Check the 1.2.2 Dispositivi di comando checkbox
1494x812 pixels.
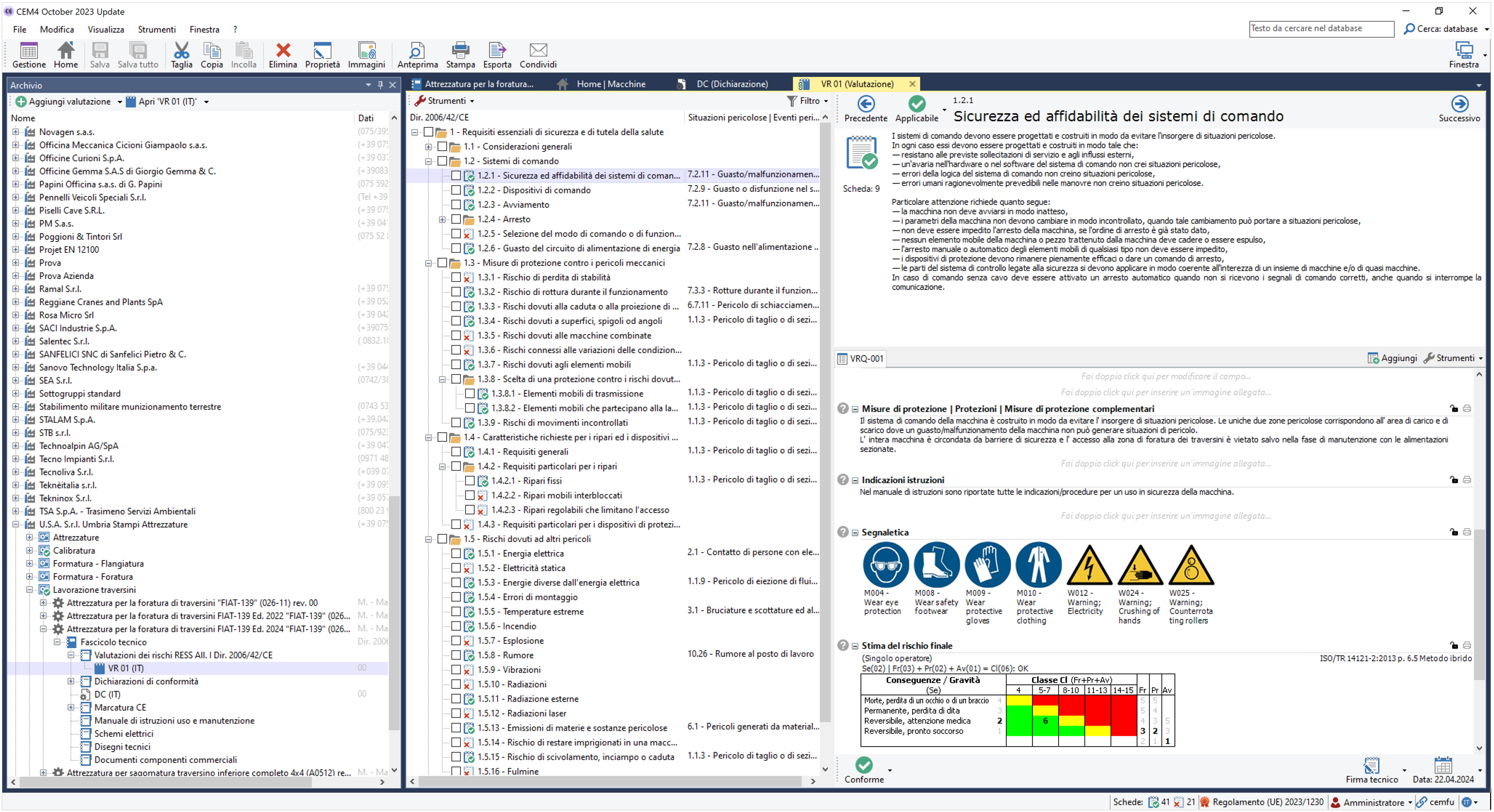[456, 190]
